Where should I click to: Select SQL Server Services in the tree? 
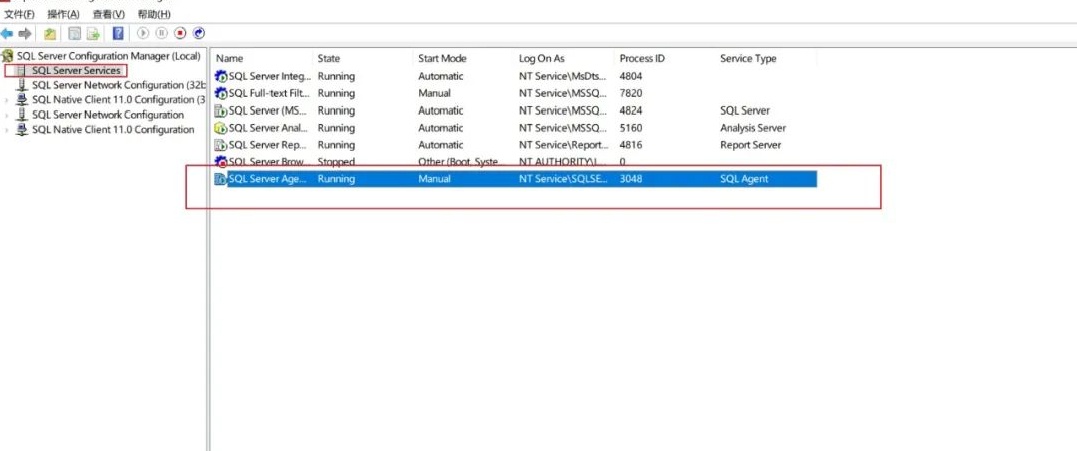[76, 71]
